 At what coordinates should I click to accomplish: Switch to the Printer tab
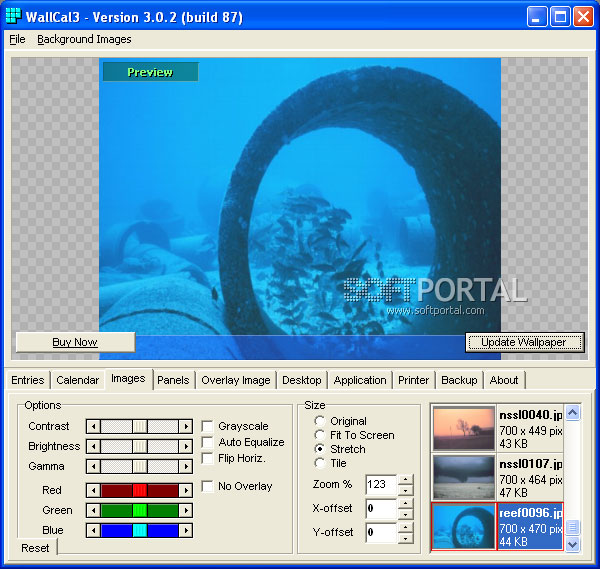click(x=413, y=380)
